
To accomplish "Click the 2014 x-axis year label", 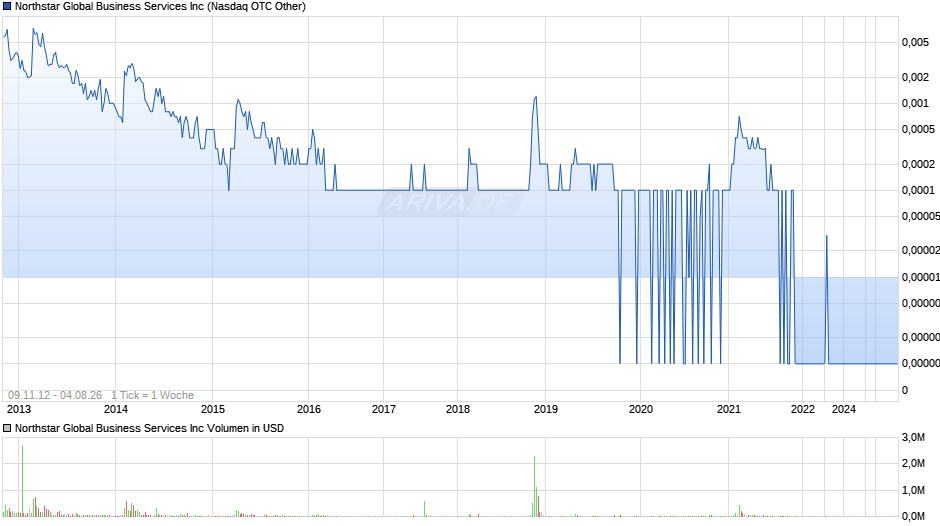I will click(x=116, y=409).
